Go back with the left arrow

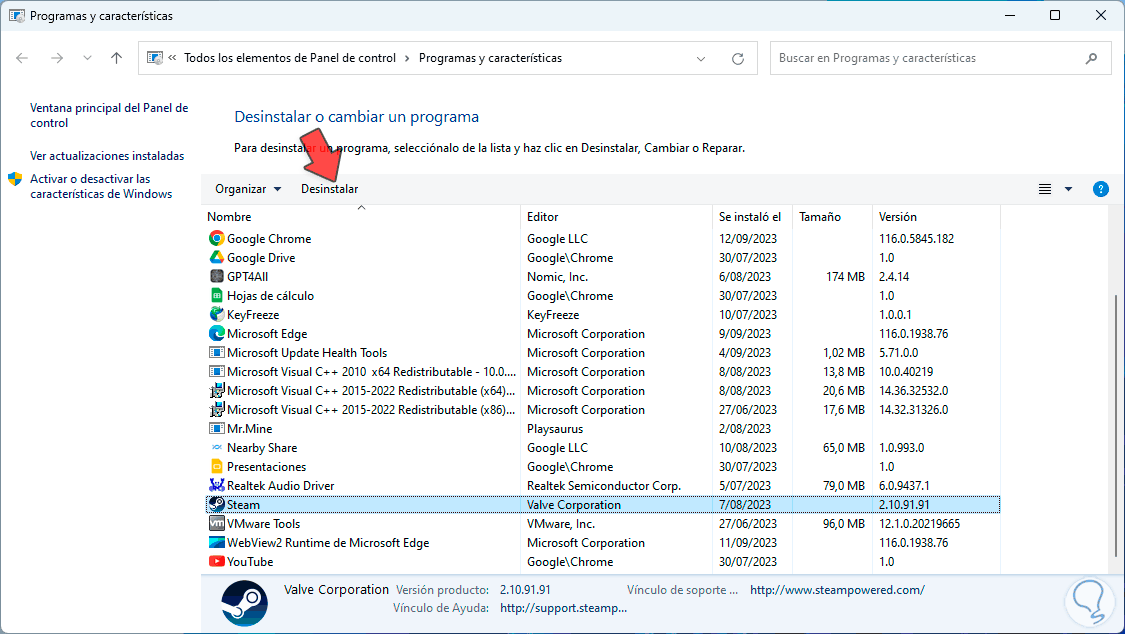[22, 58]
